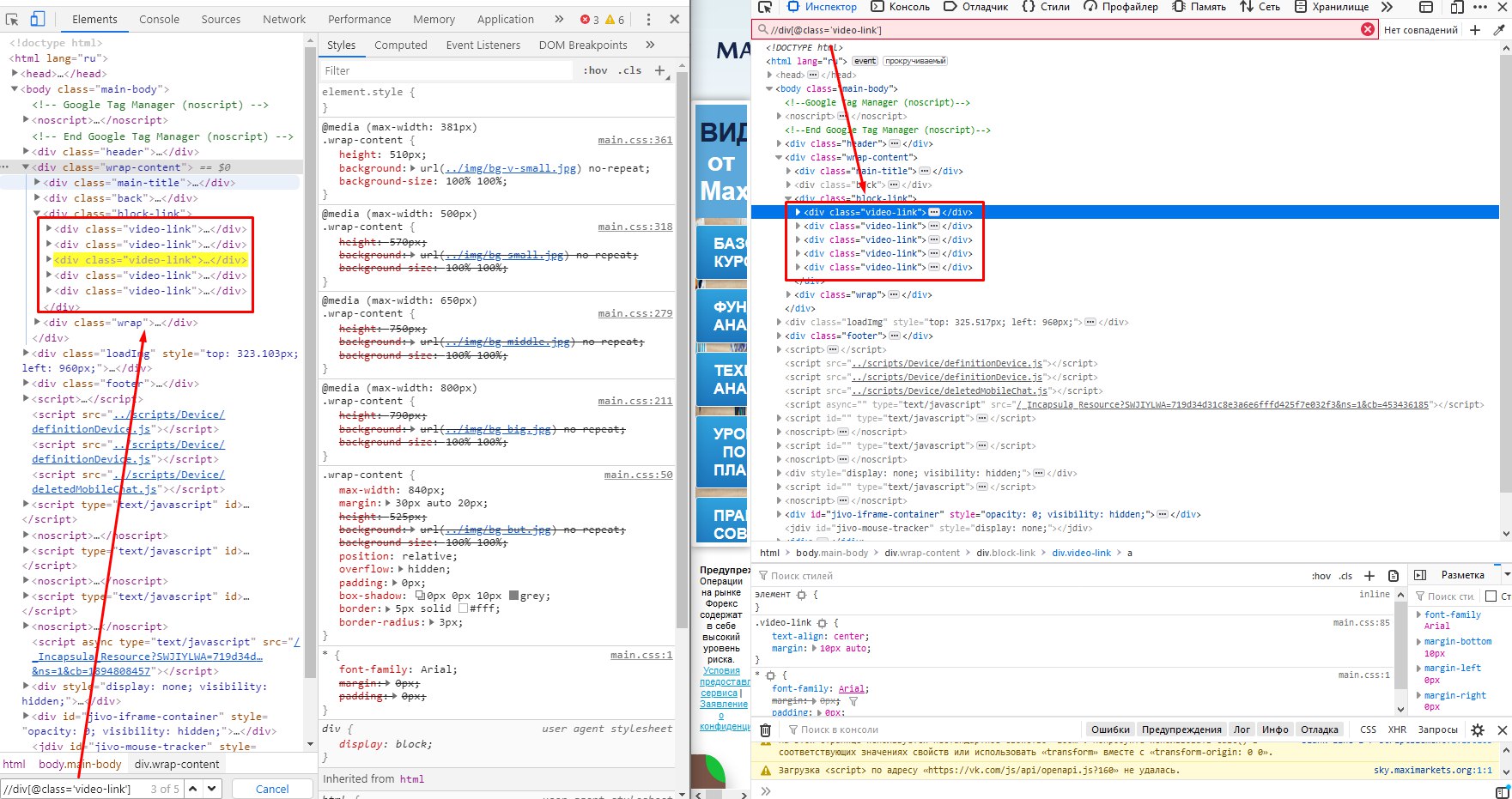Open Chrome DevTools three-dot menu
This screenshot has width=1512, height=799.
point(648,19)
